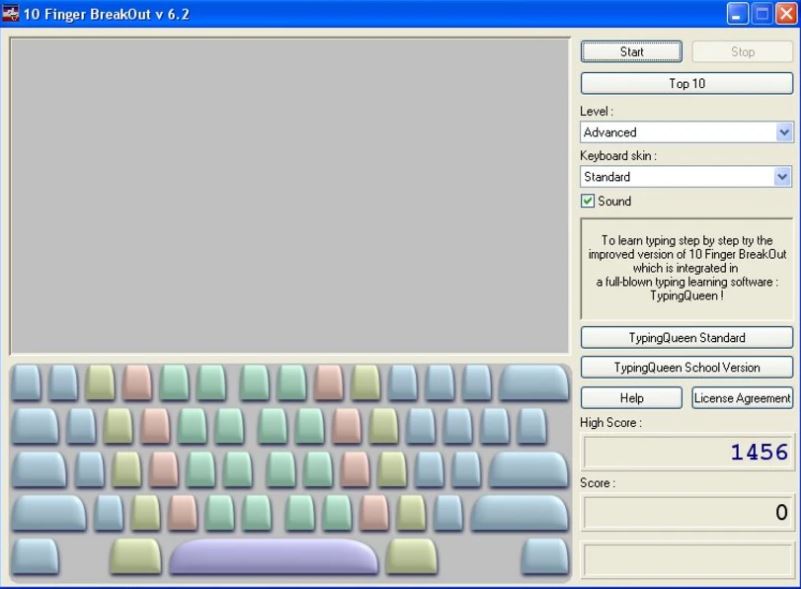The height and width of the screenshot is (589, 801).
Task: Click the empty status field below Score
Action: click(x=688, y=559)
